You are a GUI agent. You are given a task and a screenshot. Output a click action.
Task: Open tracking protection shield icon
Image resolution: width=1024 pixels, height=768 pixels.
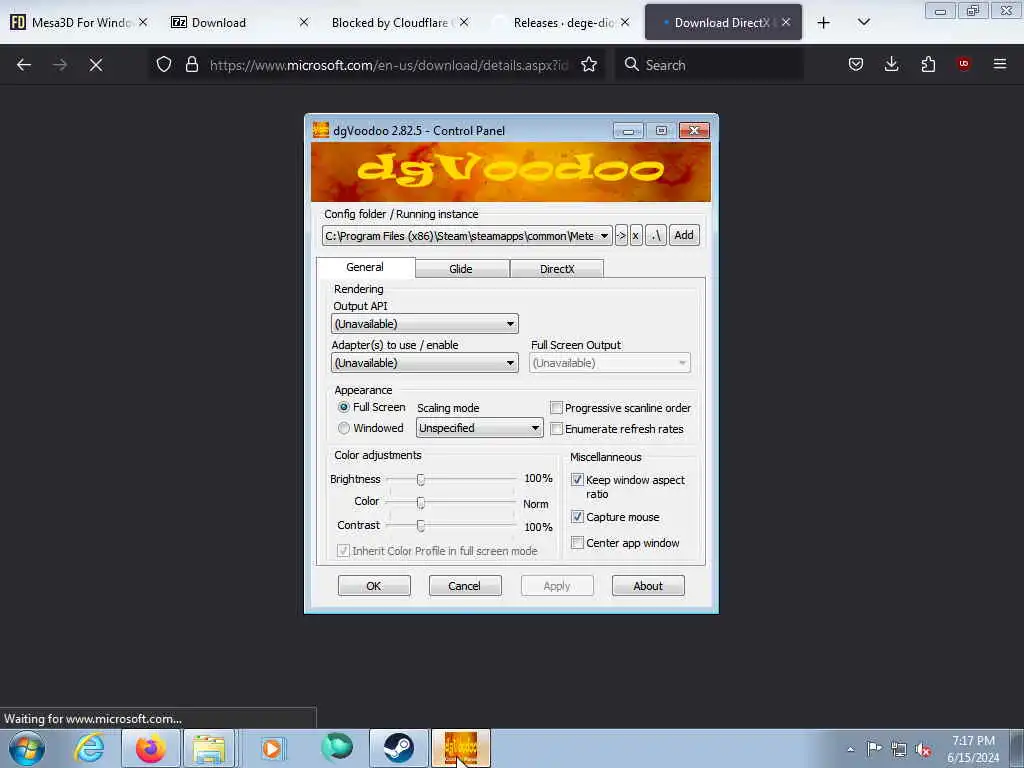click(x=164, y=64)
